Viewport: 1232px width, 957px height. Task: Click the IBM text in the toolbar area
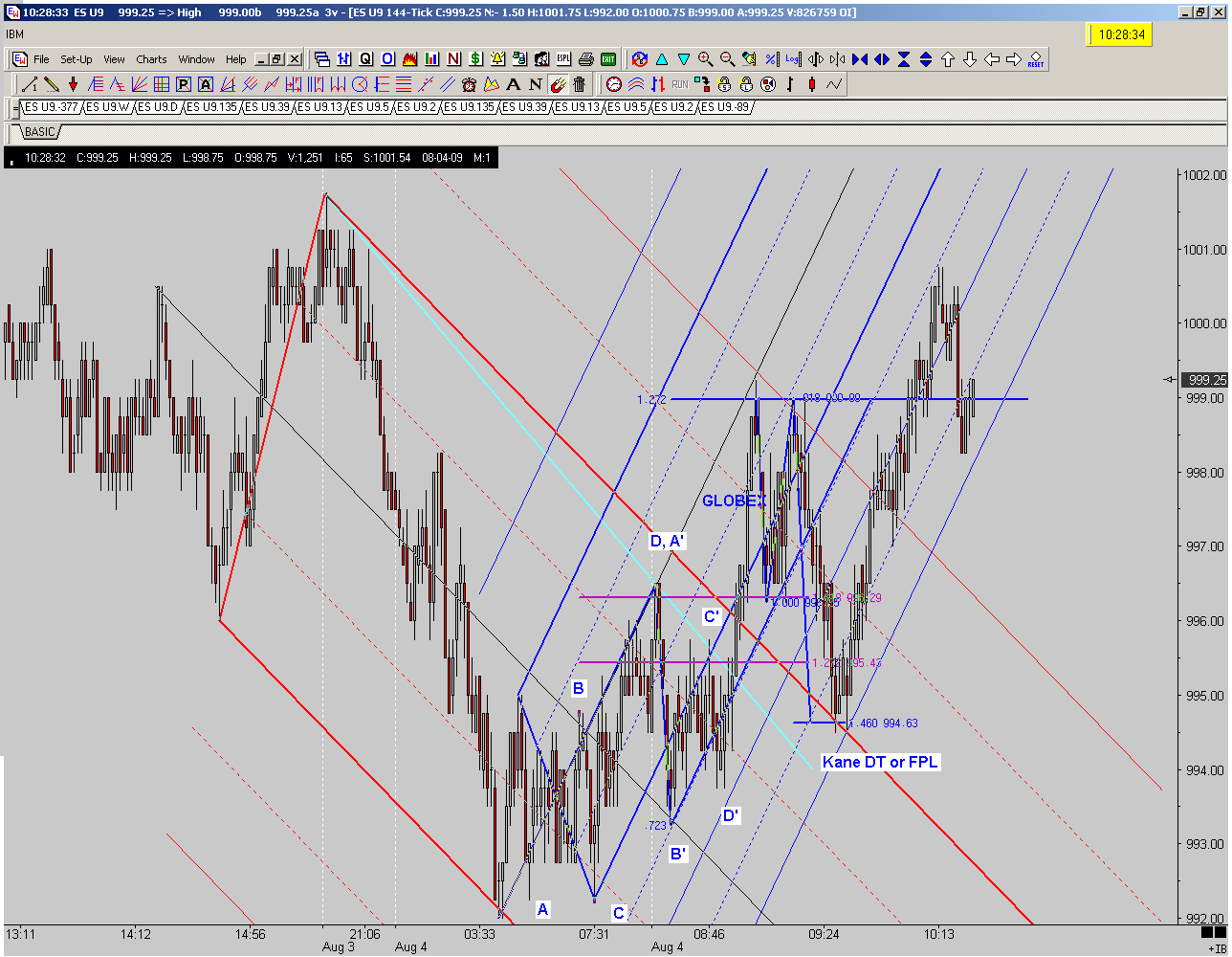15,34
